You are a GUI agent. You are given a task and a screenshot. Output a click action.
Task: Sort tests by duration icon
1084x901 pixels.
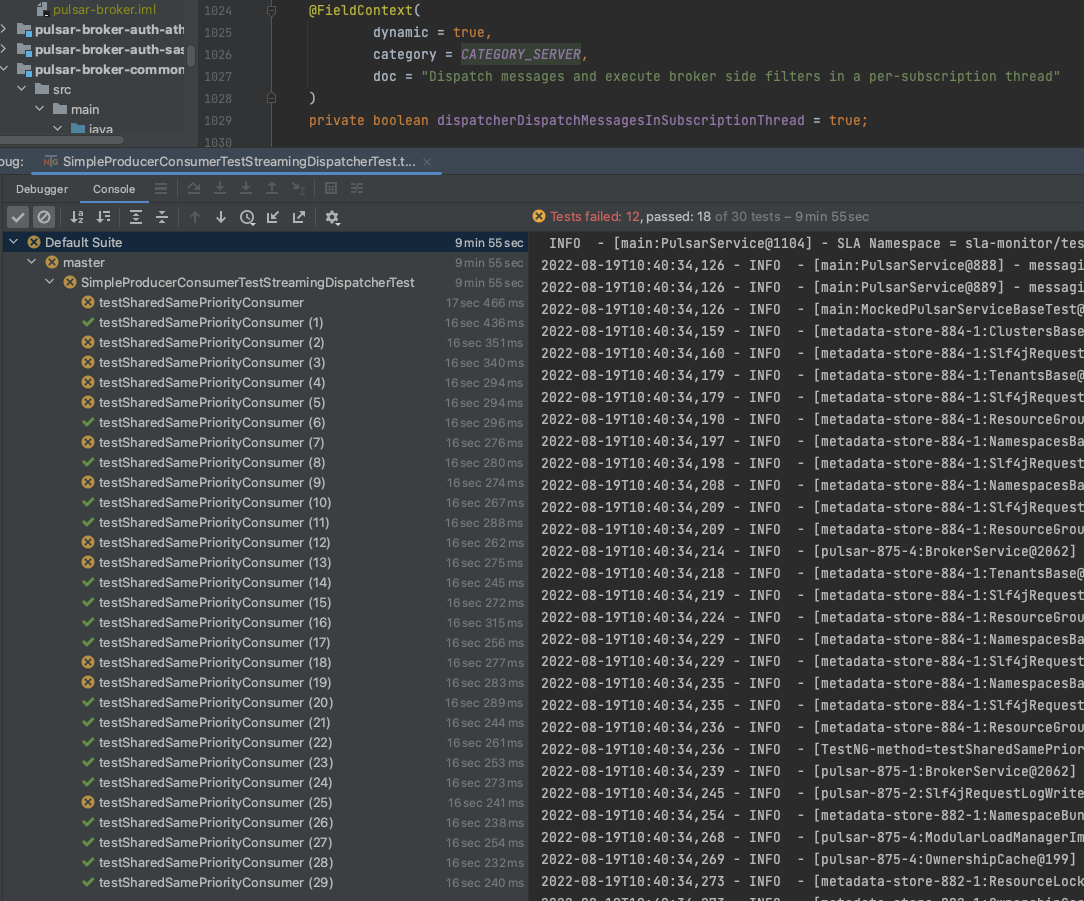pyautogui.click(x=104, y=217)
